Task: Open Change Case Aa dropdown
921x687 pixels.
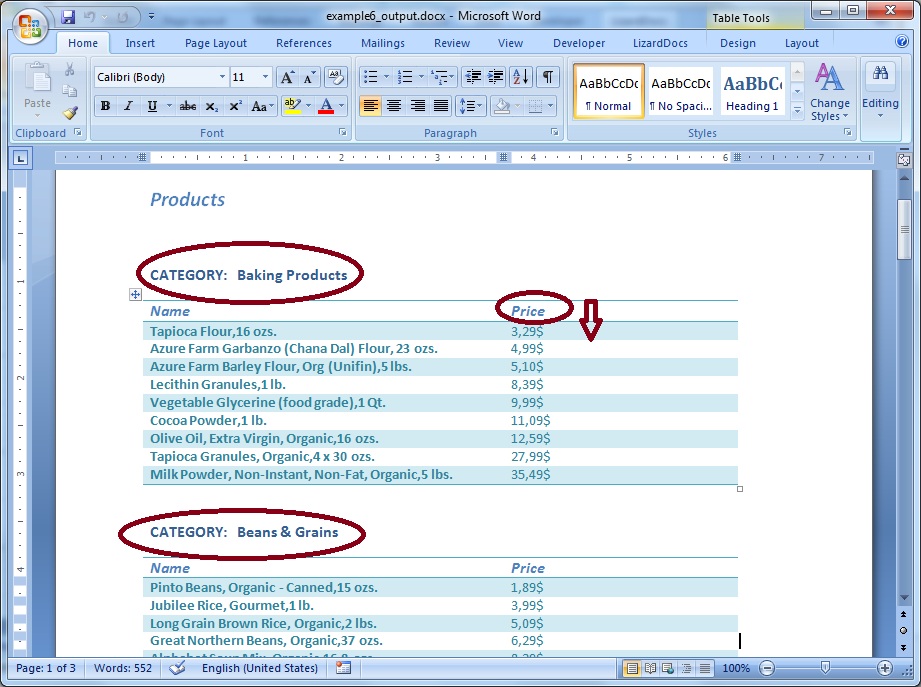Action: [x=262, y=106]
